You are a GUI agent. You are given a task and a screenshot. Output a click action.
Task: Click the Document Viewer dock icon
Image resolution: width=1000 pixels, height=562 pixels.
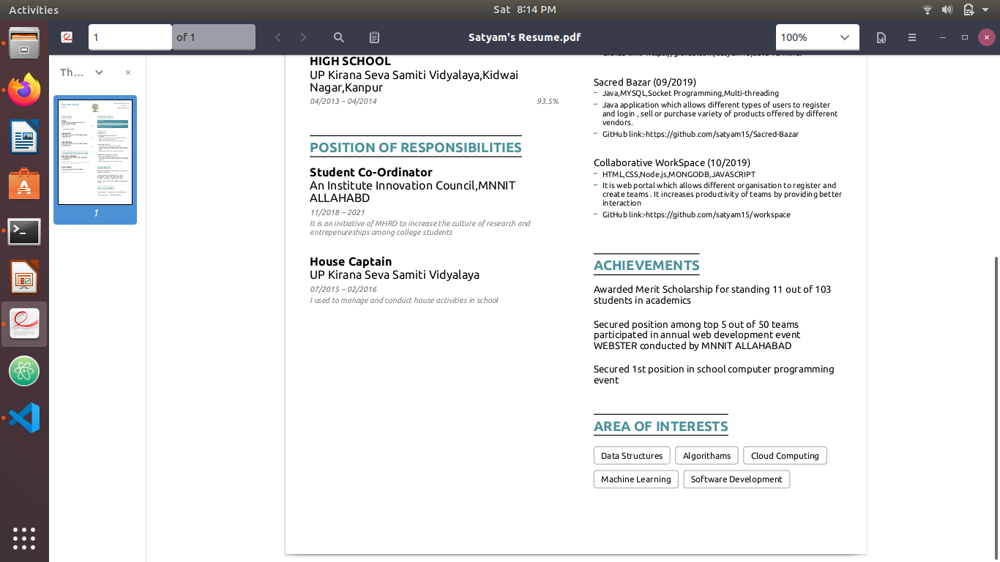pyautogui.click(x=24, y=324)
